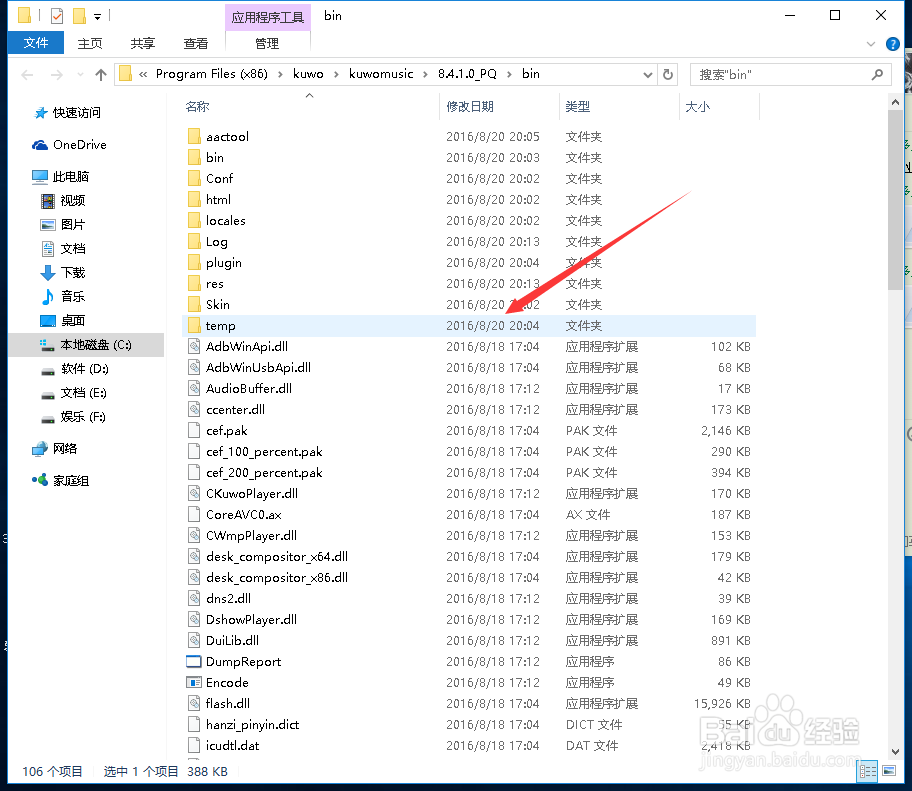Screen dimensions: 912x791
Task: Select the AdbWinApi.dll file icon
Action: tap(194, 347)
